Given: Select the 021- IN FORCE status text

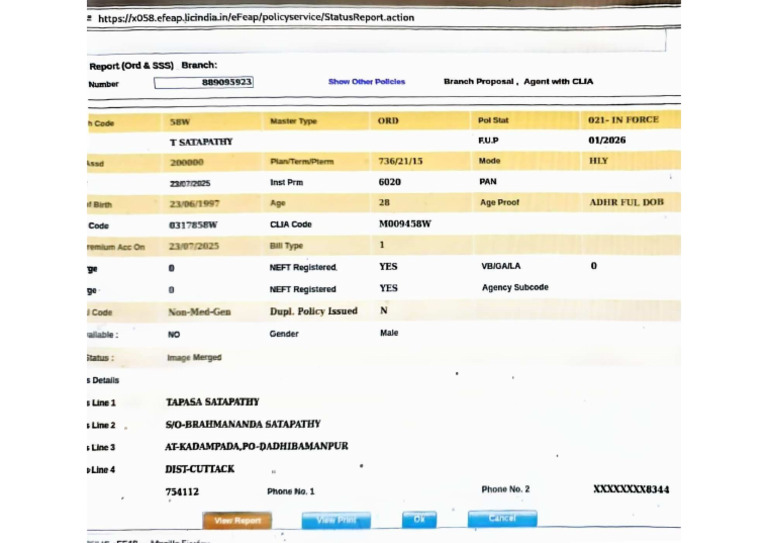Looking at the screenshot, I should (624, 120).
